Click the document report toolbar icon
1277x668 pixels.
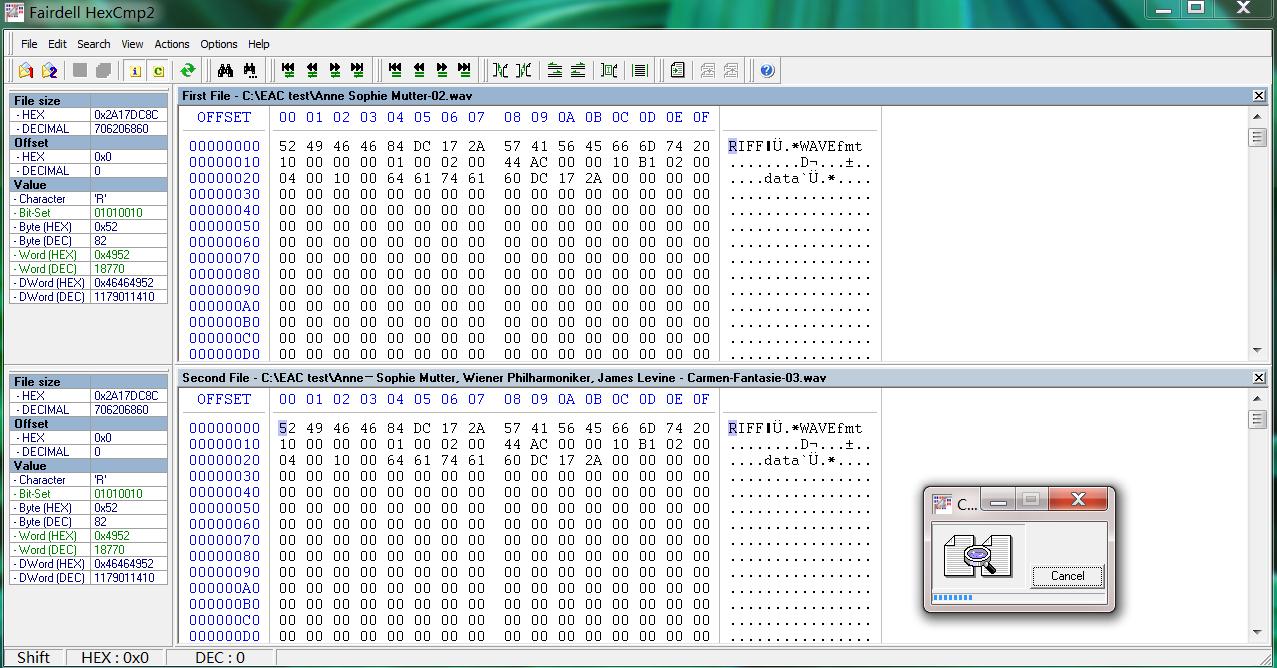pos(677,70)
